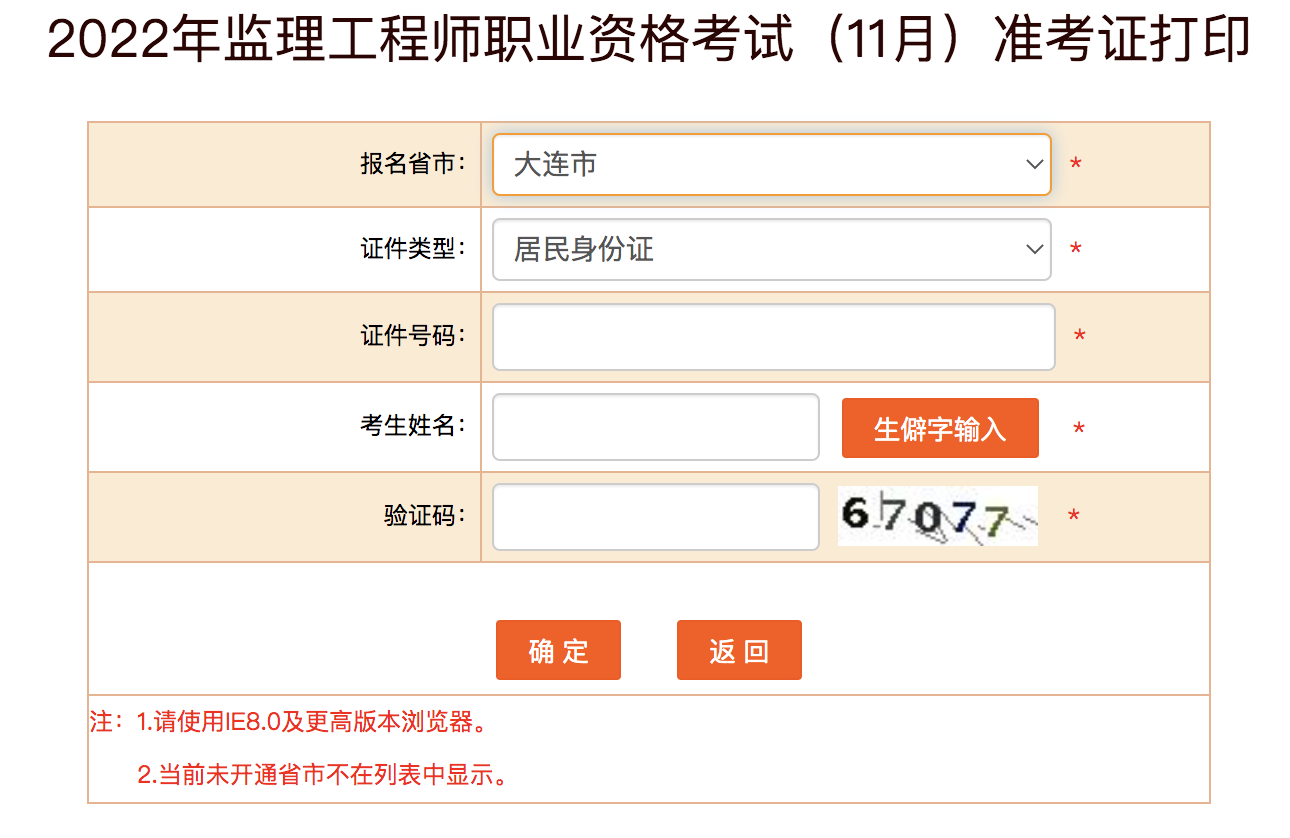Click the captcha image showing 67077

(937, 515)
